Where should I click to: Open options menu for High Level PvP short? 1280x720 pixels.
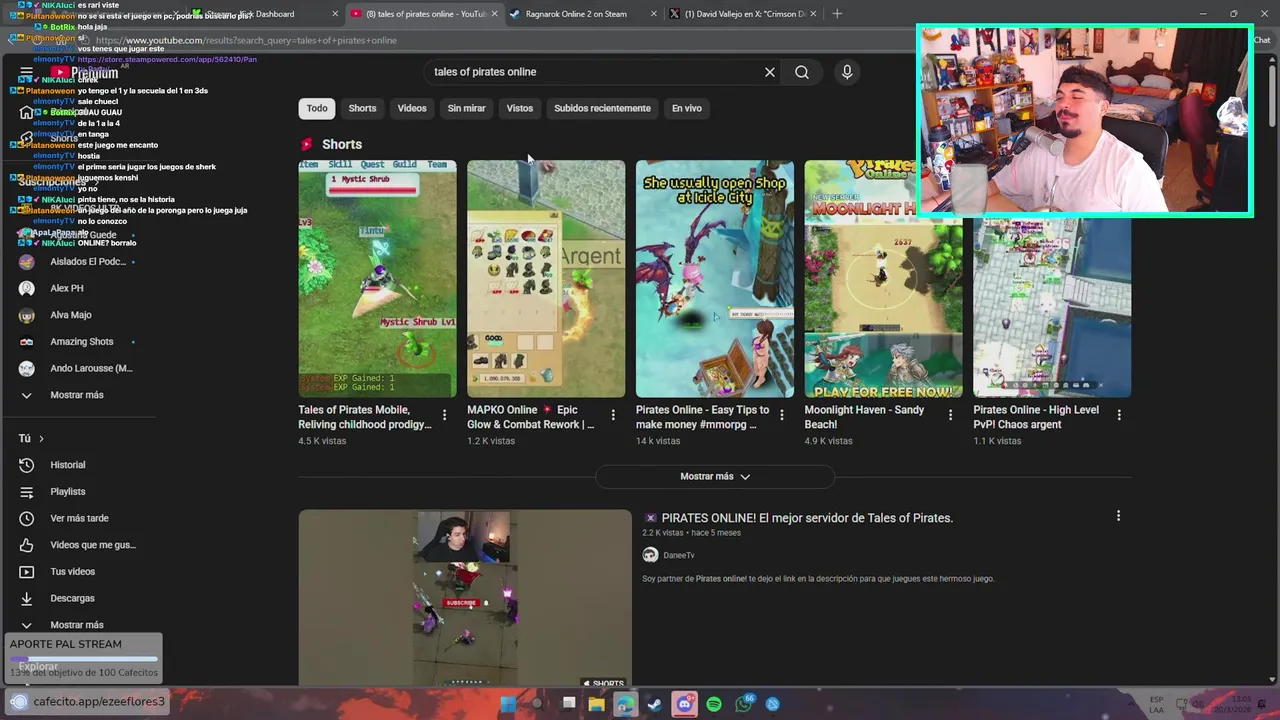pyautogui.click(x=1119, y=415)
